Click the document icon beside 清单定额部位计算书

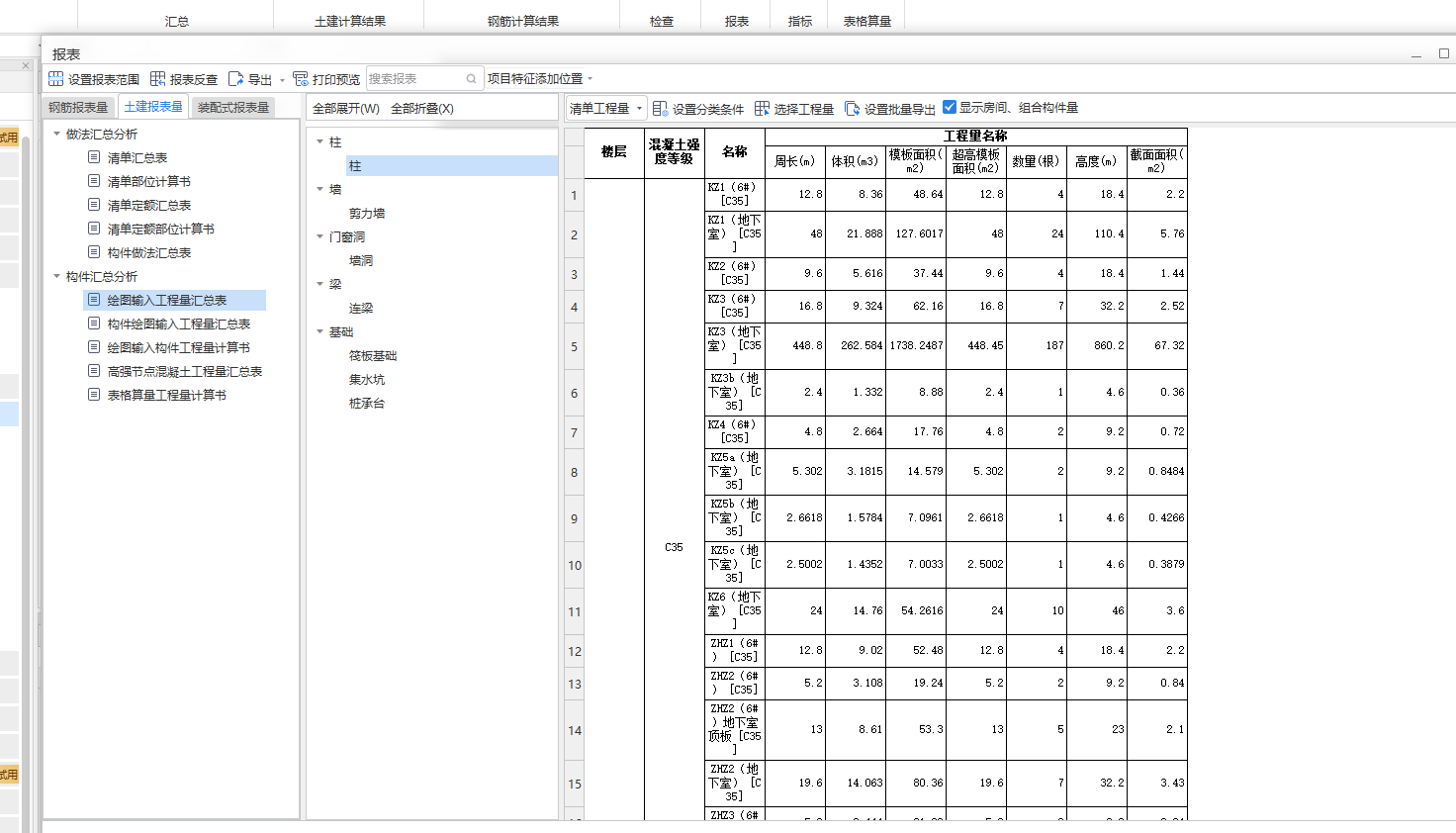click(x=94, y=229)
